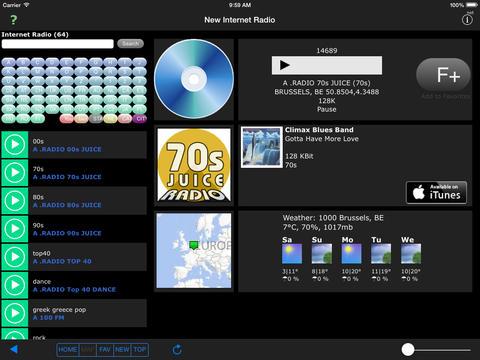The height and width of the screenshot is (360, 480).
Task: Click the '14689' number above the player
Action: (327, 51)
